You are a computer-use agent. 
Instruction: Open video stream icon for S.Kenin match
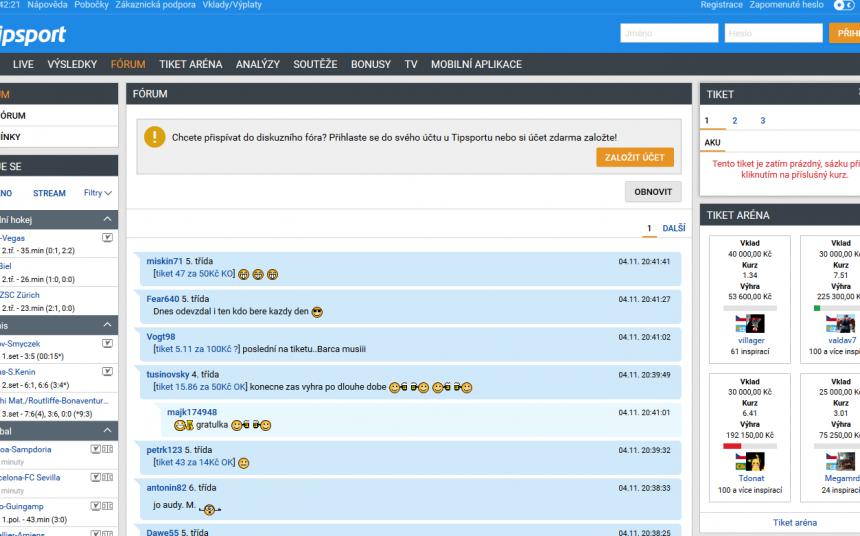[x=108, y=371]
